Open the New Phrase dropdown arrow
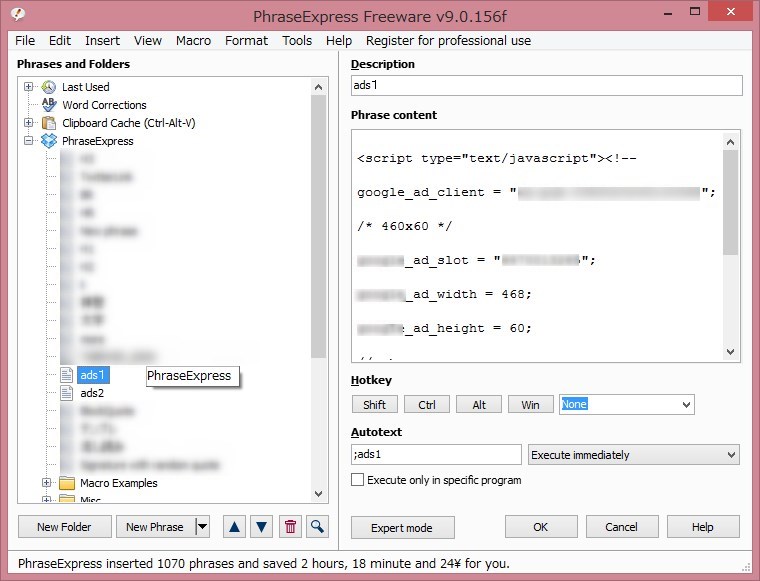The height and width of the screenshot is (581, 760). point(203,527)
